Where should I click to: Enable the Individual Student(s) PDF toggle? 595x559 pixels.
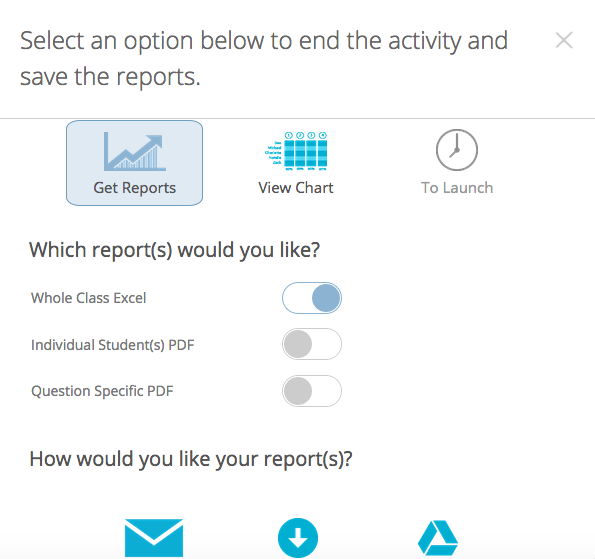coord(312,344)
